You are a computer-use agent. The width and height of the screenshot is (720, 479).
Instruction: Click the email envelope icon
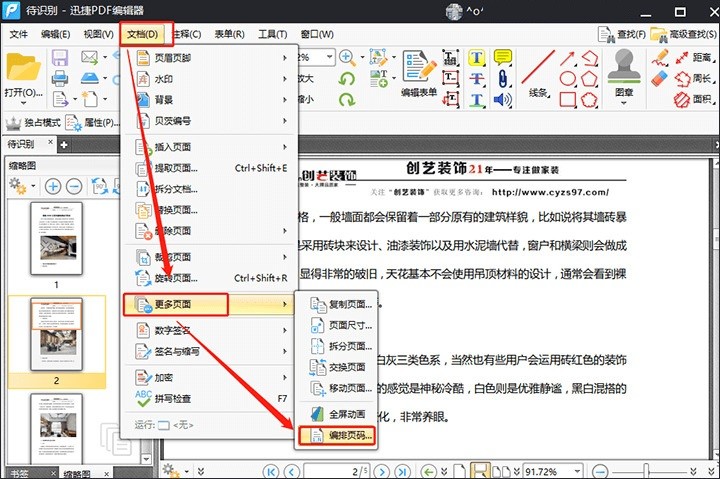click(x=90, y=57)
